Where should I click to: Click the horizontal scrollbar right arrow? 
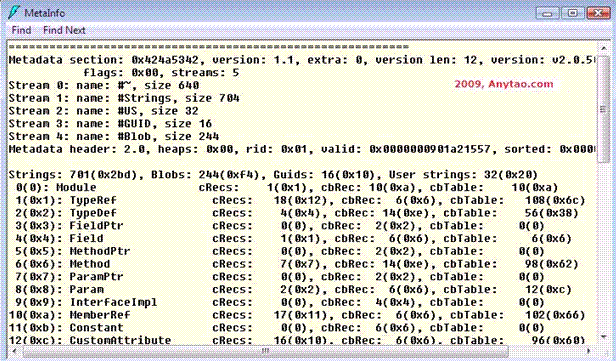(588, 350)
